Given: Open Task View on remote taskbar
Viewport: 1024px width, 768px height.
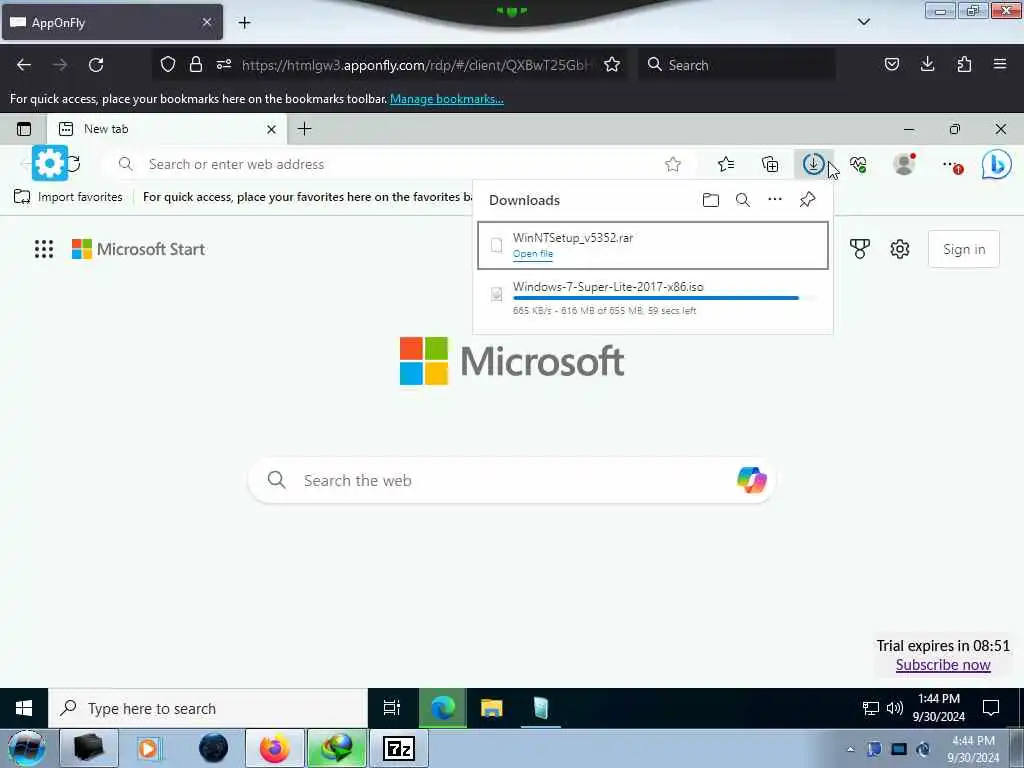Looking at the screenshot, I should coord(392,708).
